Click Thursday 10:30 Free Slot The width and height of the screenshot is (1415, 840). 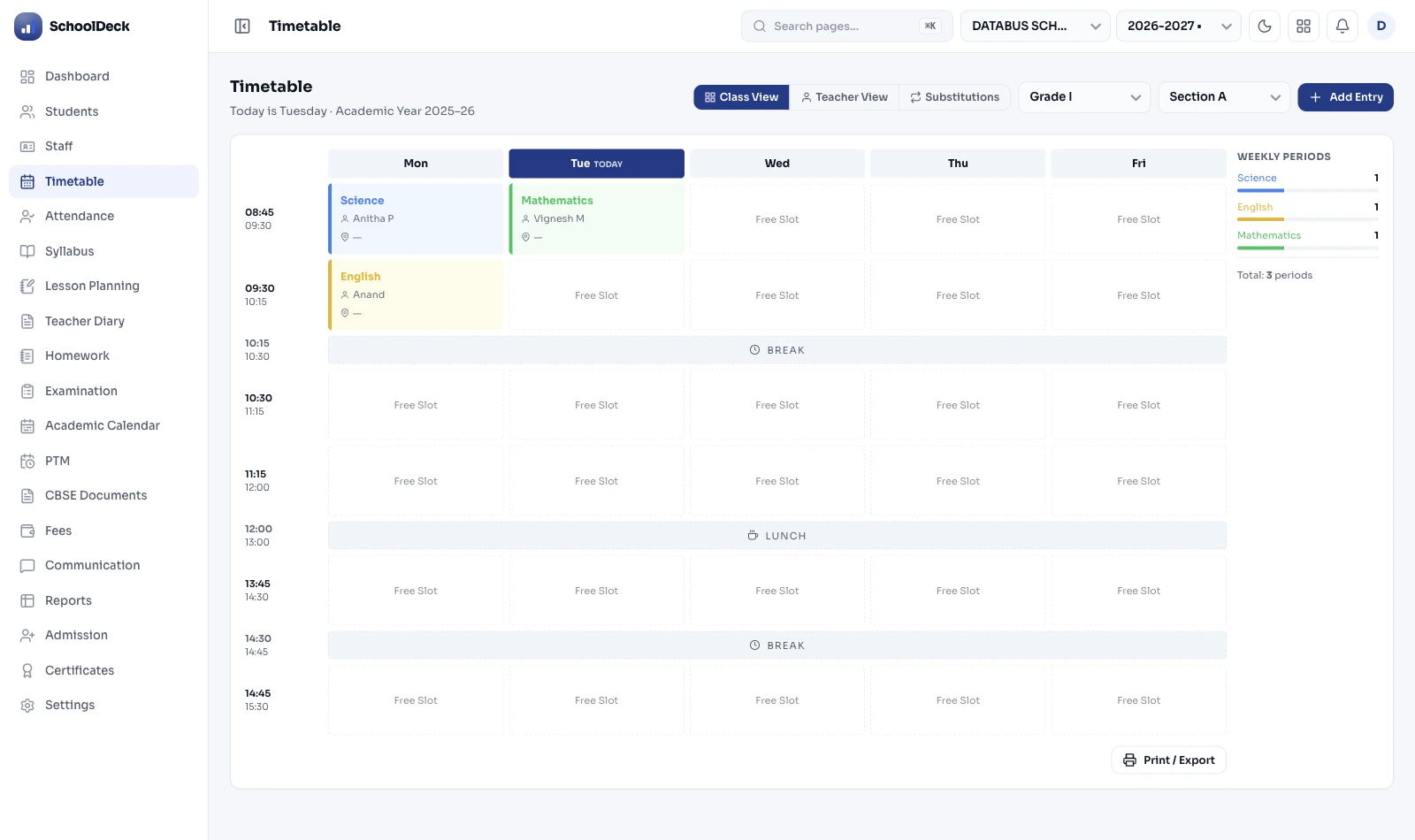pyautogui.click(x=958, y=405)
